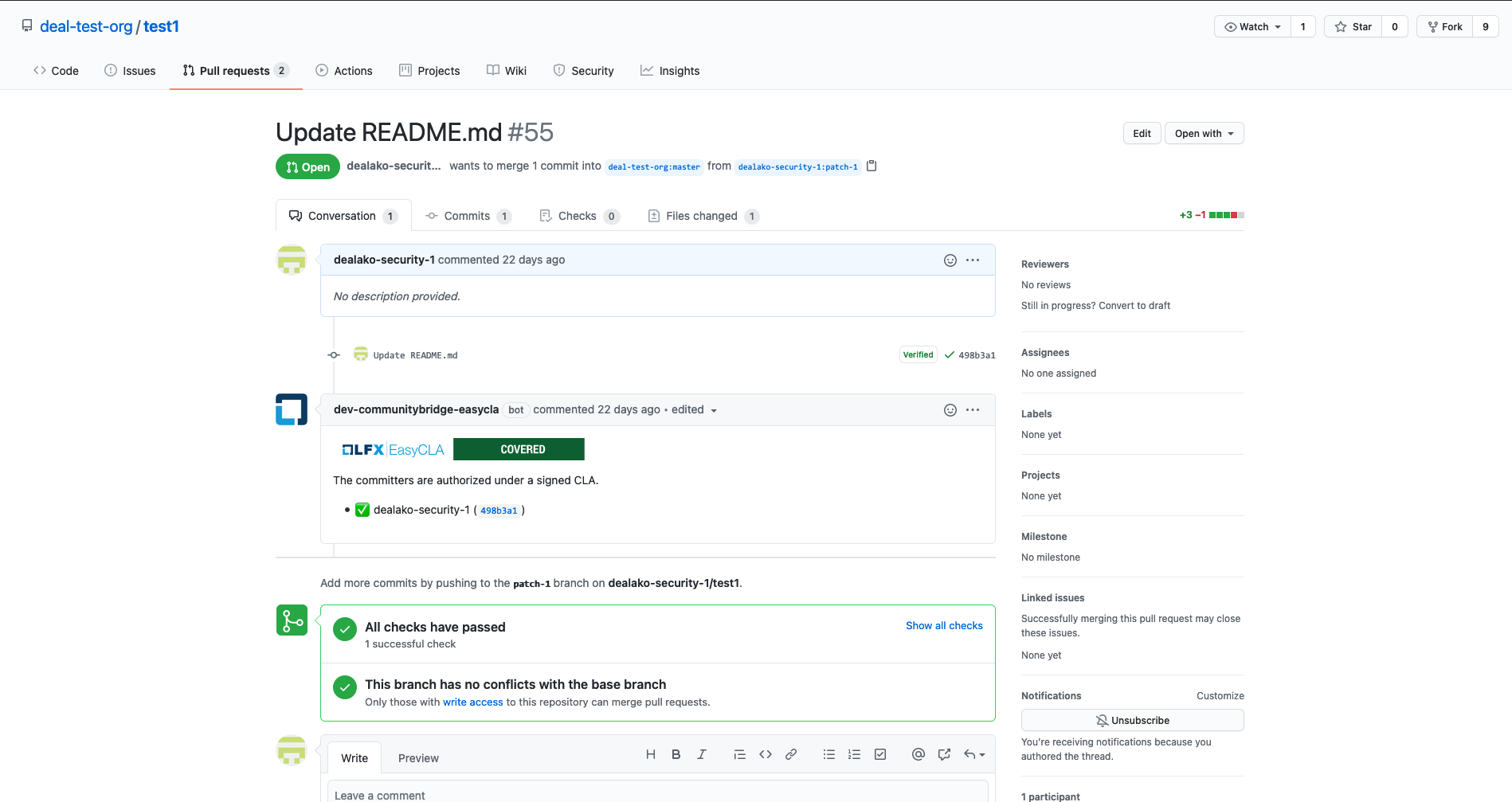
Task: Mention a user with the @ icon
Action: click(x=919, y=754)
